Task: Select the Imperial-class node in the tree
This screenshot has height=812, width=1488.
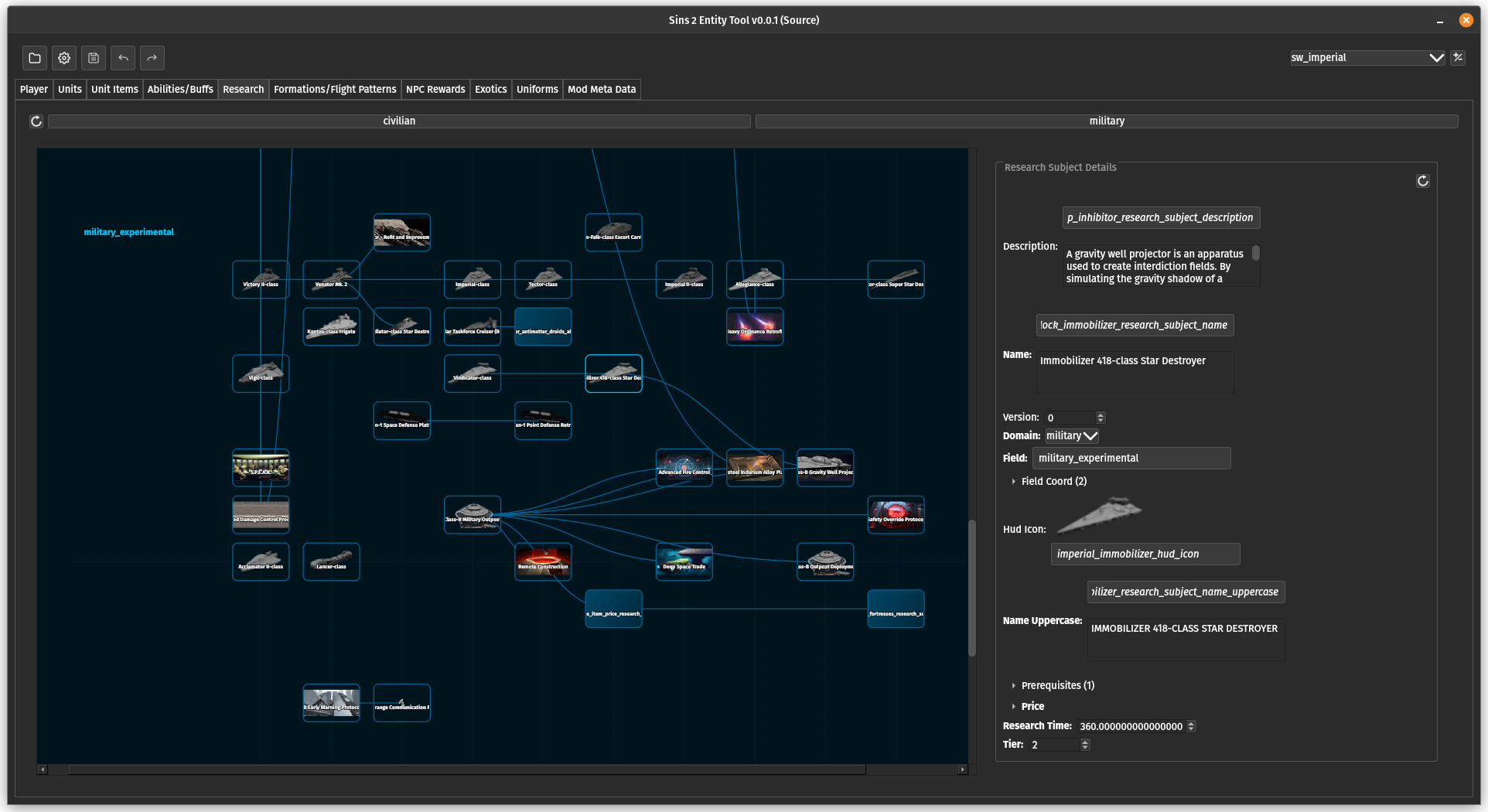Action: click(x=472, y=279)
